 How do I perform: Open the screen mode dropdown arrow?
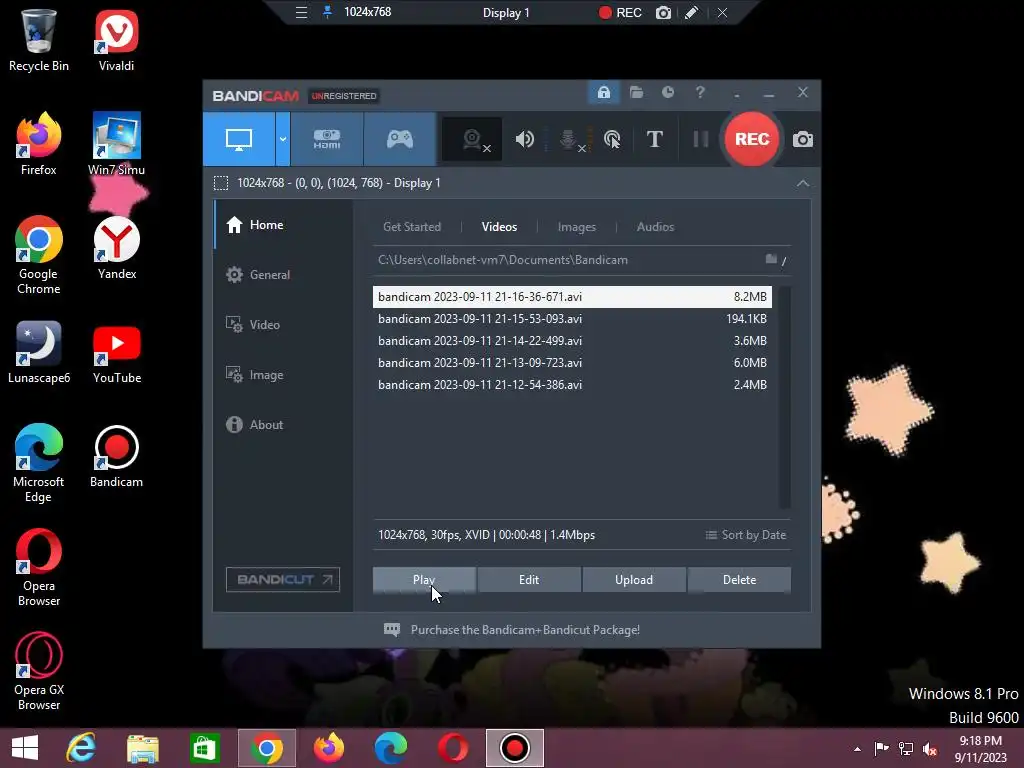(x=283, y=139)
